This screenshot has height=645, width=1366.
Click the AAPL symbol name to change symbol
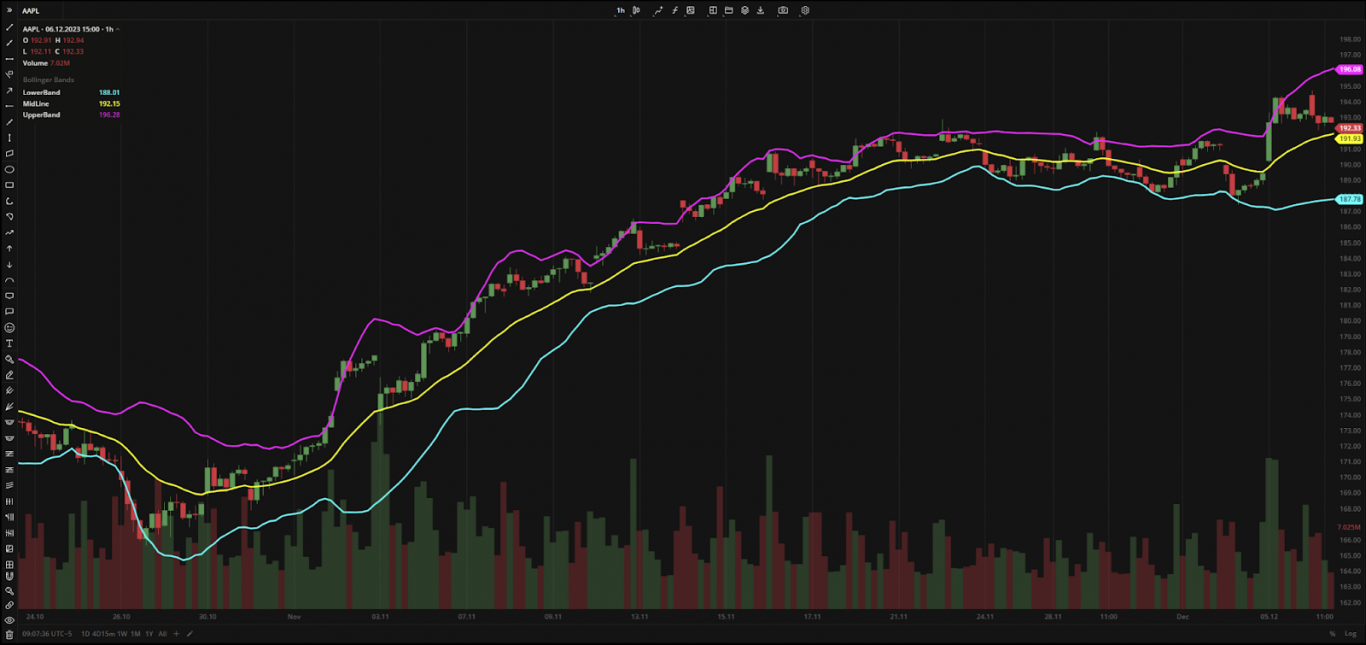coord(30,10)
